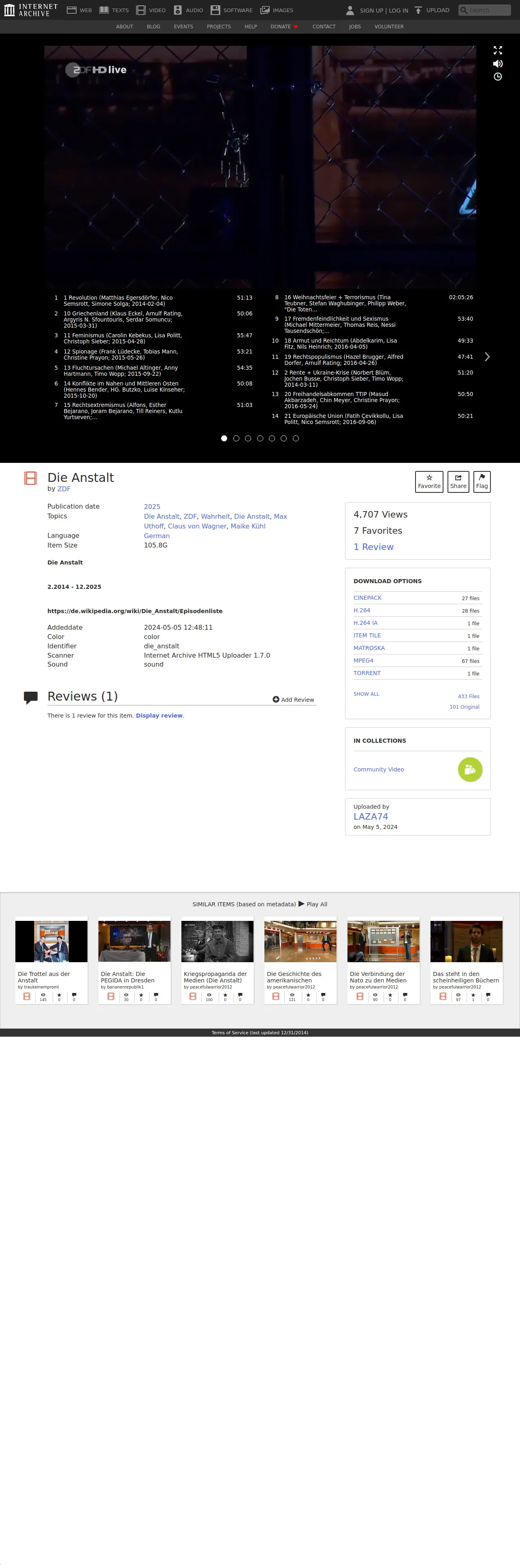Click the search input field
This screenshot has height=1568, width=520.
485,11
